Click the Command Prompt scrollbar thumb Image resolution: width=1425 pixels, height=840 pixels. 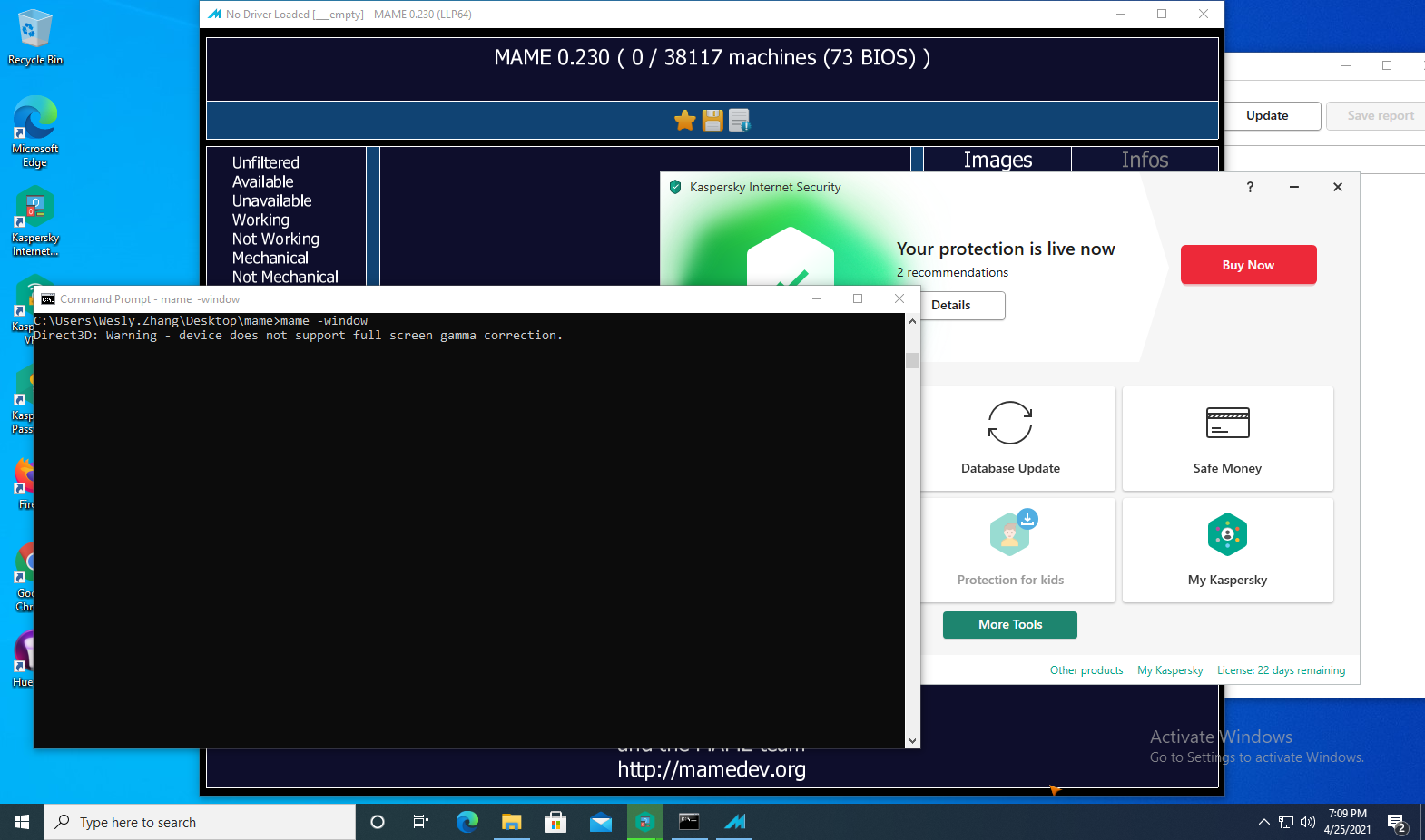pos(912,360)
